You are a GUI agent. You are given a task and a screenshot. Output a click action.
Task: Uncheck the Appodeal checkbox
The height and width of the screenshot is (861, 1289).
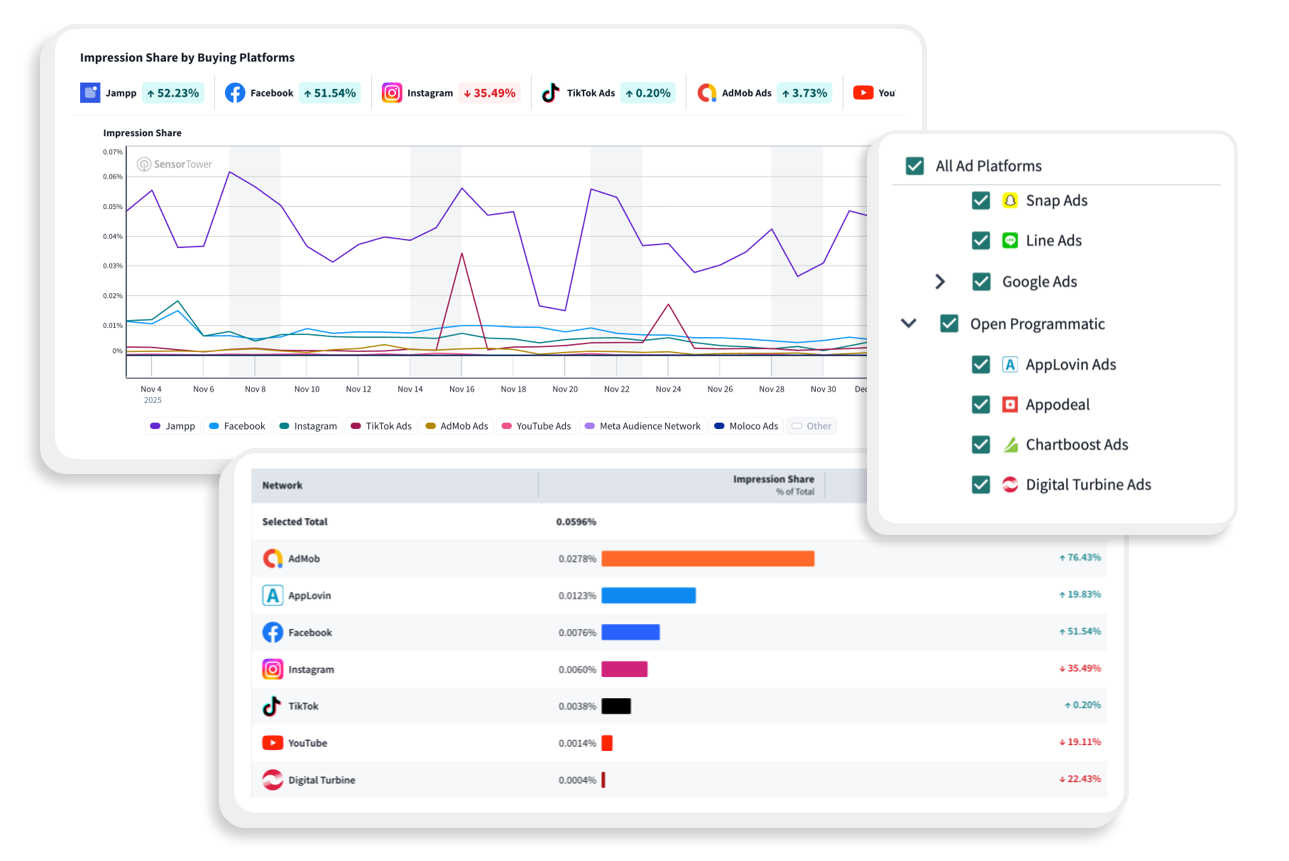pyautogui.click(x=981, y=404)
